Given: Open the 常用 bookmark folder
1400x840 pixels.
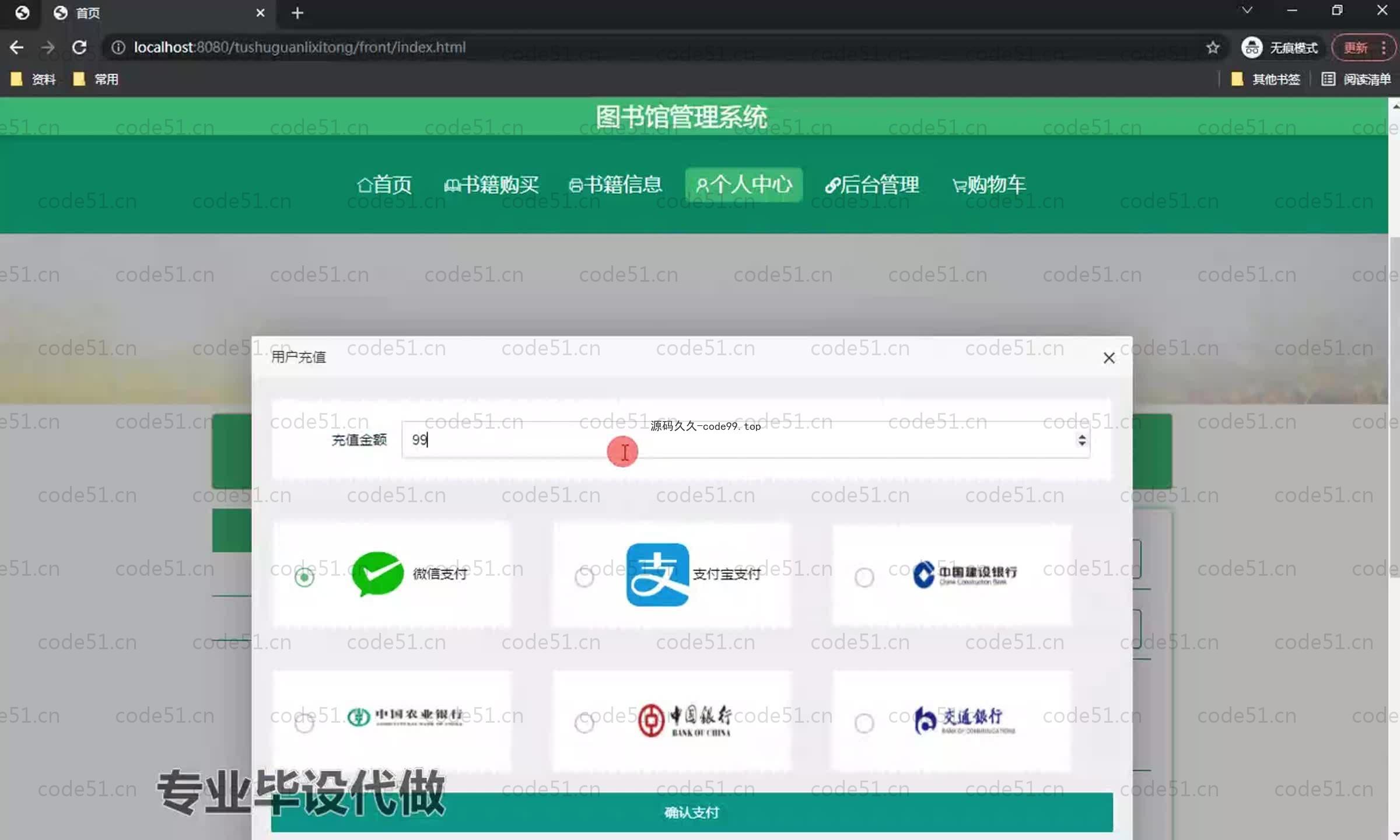Looking at the screenshot, I should tap(96, 79).
